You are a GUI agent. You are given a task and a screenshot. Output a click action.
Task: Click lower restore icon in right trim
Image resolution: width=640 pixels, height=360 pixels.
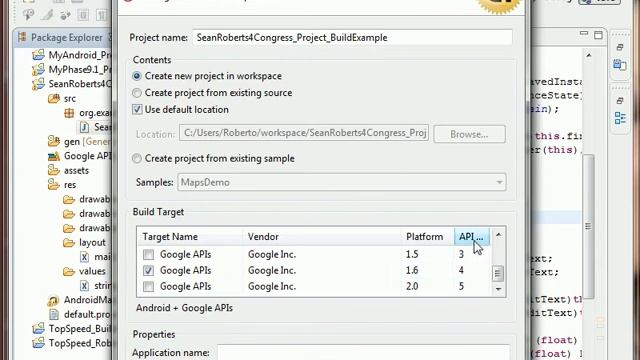[x=620, y=100]
